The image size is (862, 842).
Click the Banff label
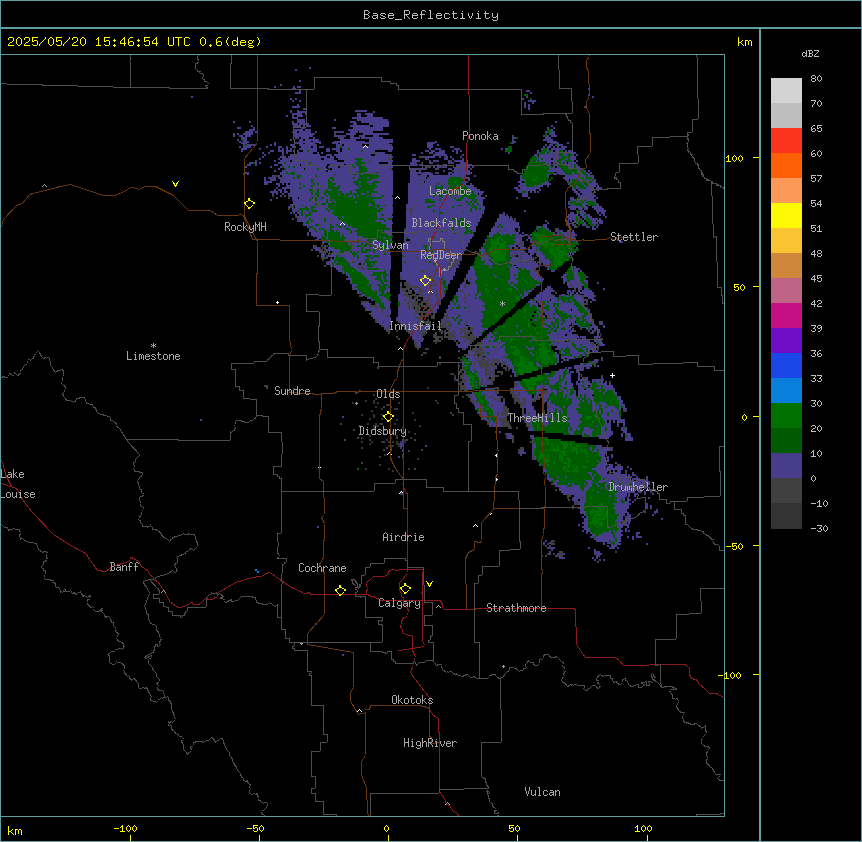tap(124, 567)
